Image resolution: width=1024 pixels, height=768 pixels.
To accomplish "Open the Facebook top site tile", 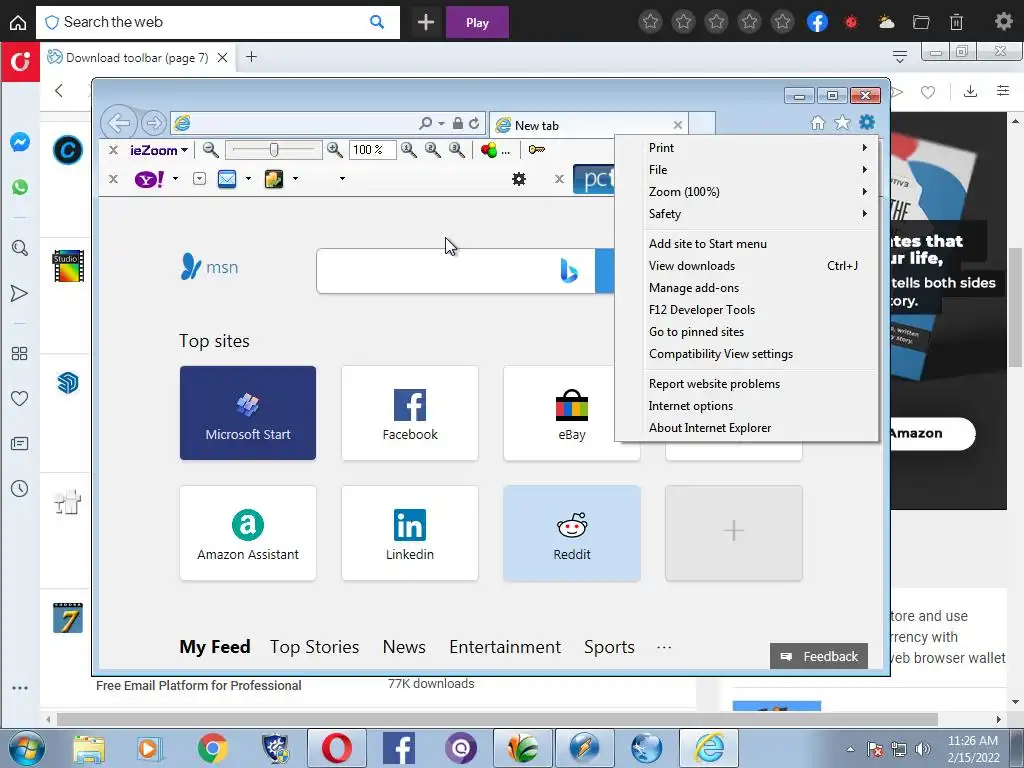I will click(409, 413).
